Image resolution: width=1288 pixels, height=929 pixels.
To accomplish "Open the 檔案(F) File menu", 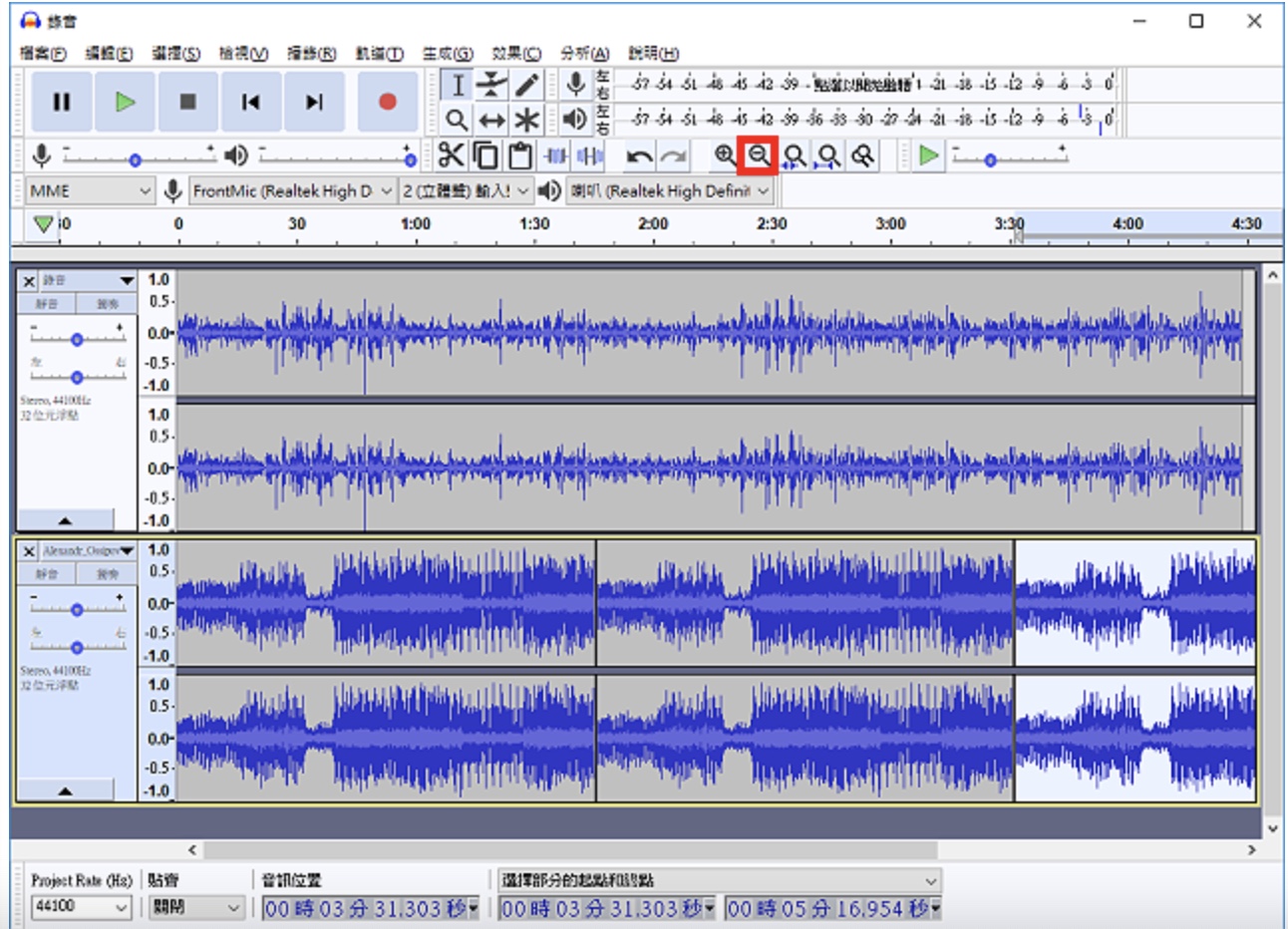I will pos(43,53).
